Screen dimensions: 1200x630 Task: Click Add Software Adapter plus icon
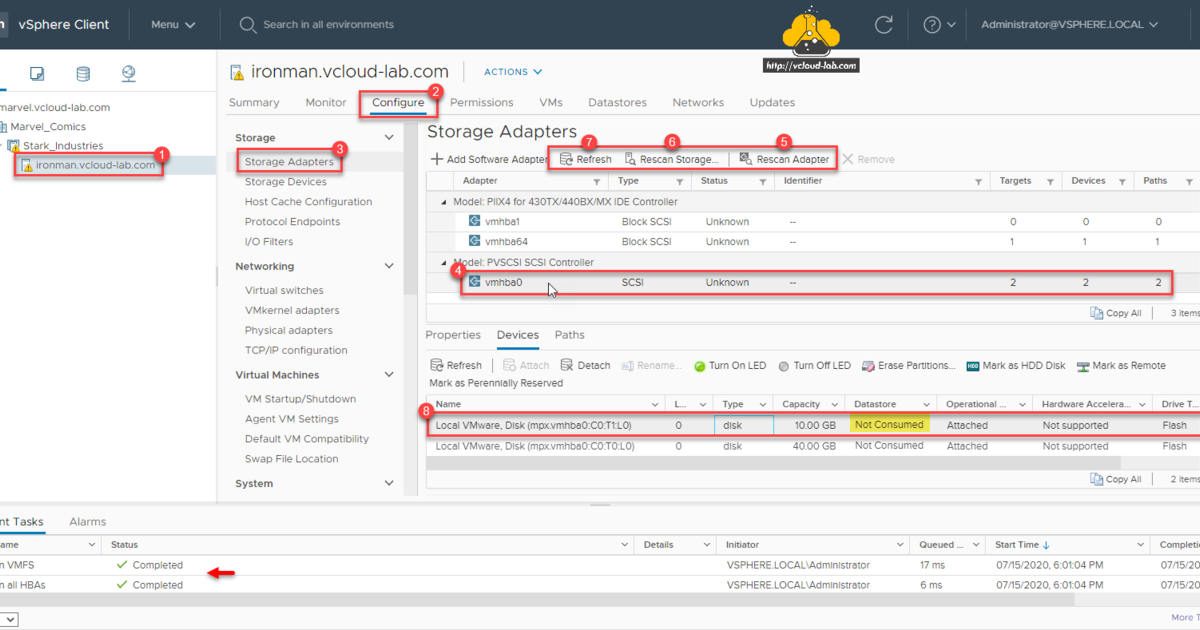pos(437,159)
